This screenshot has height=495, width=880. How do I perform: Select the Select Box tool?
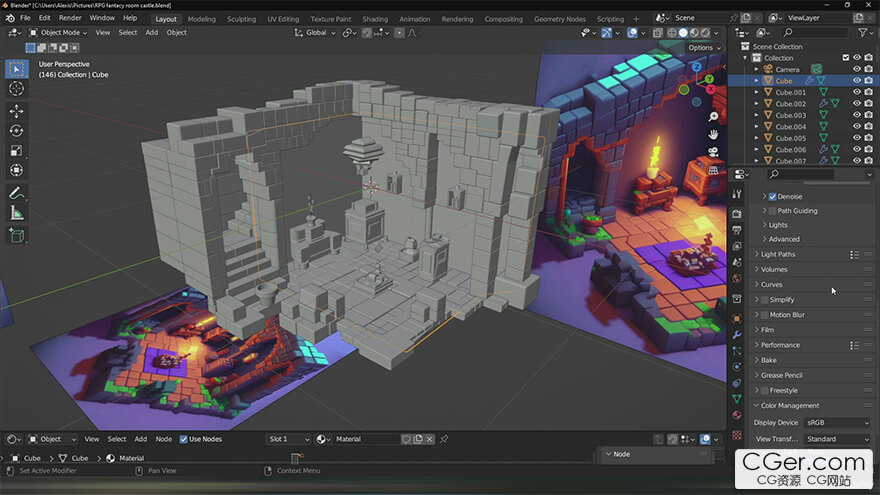(x=16, y=69)
